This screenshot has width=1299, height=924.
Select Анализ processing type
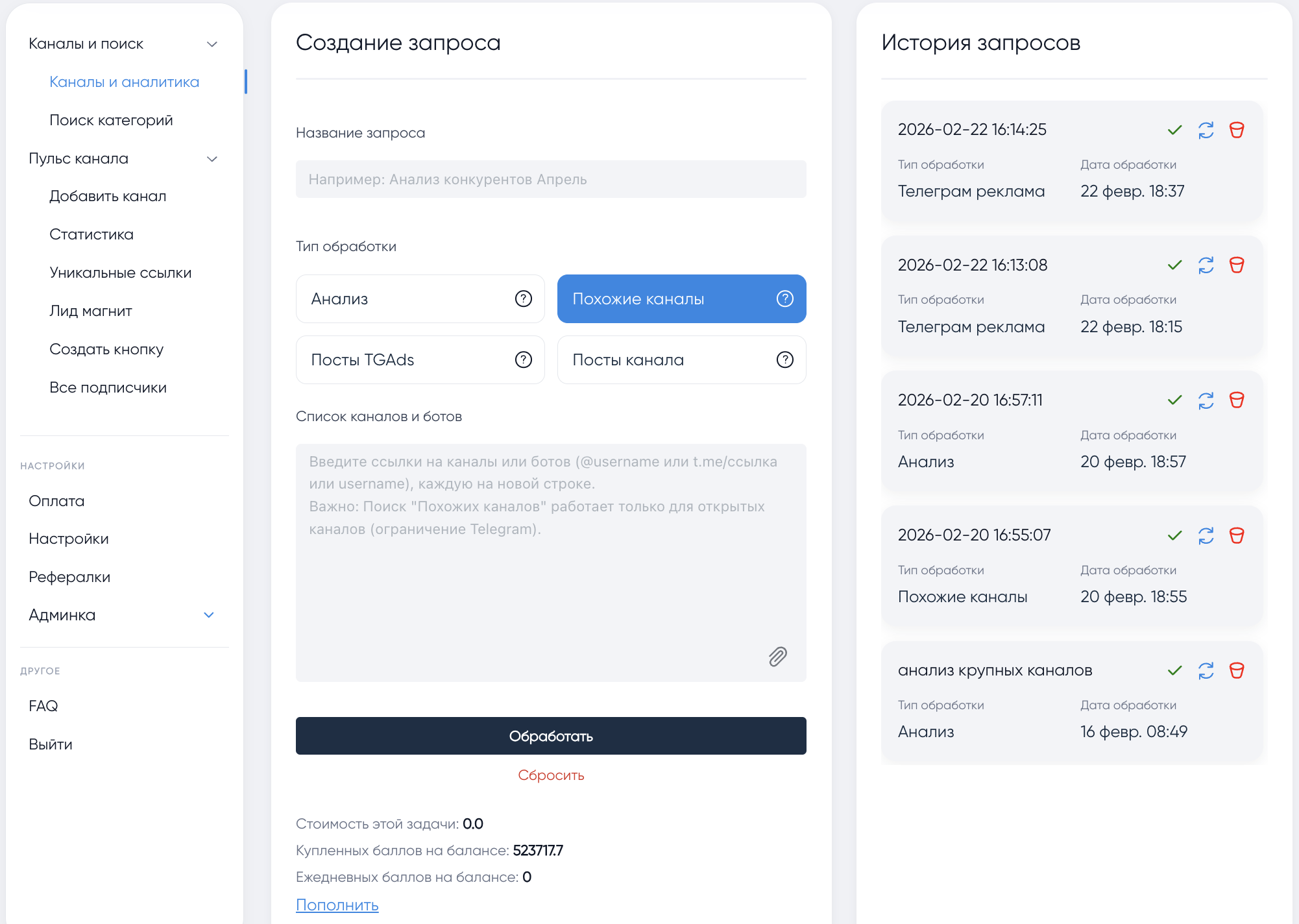tap(420, 298)
